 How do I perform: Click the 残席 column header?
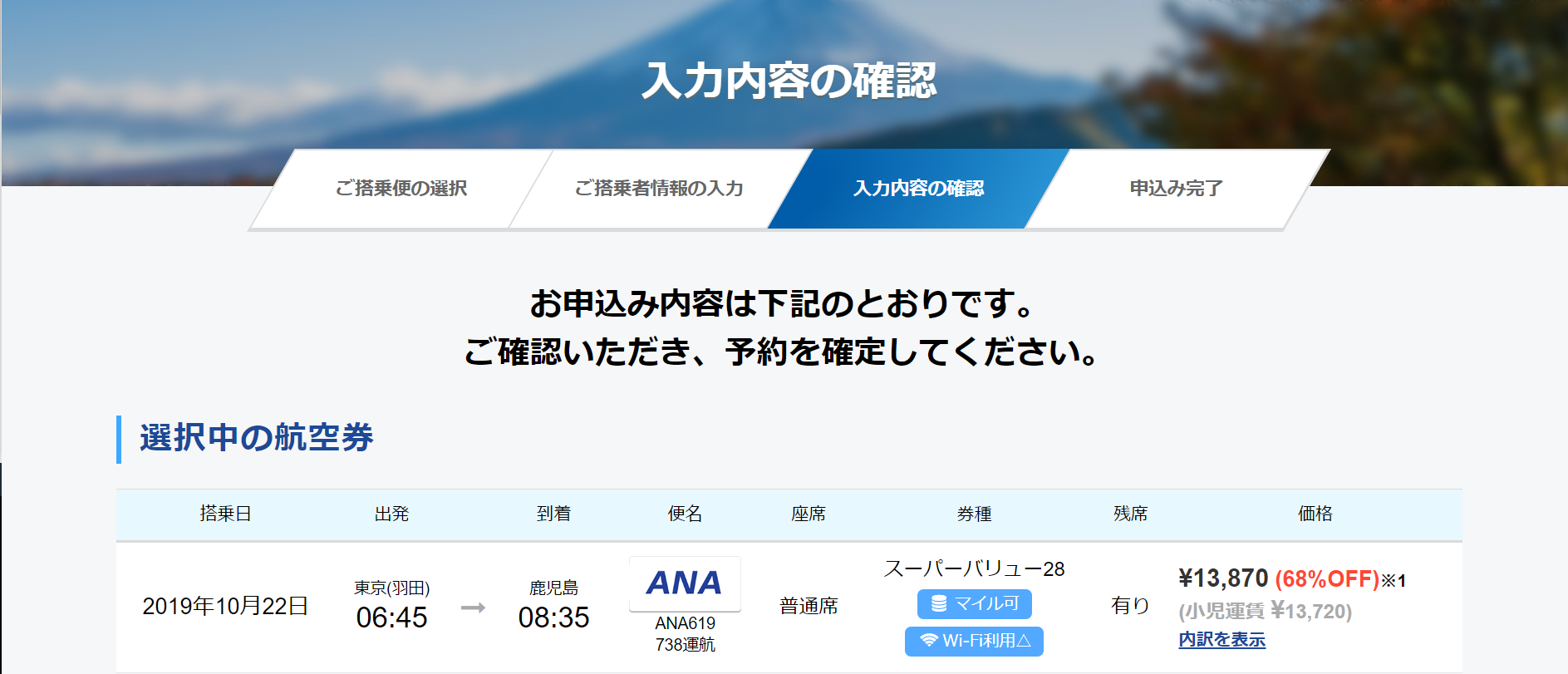point(1130,514)
